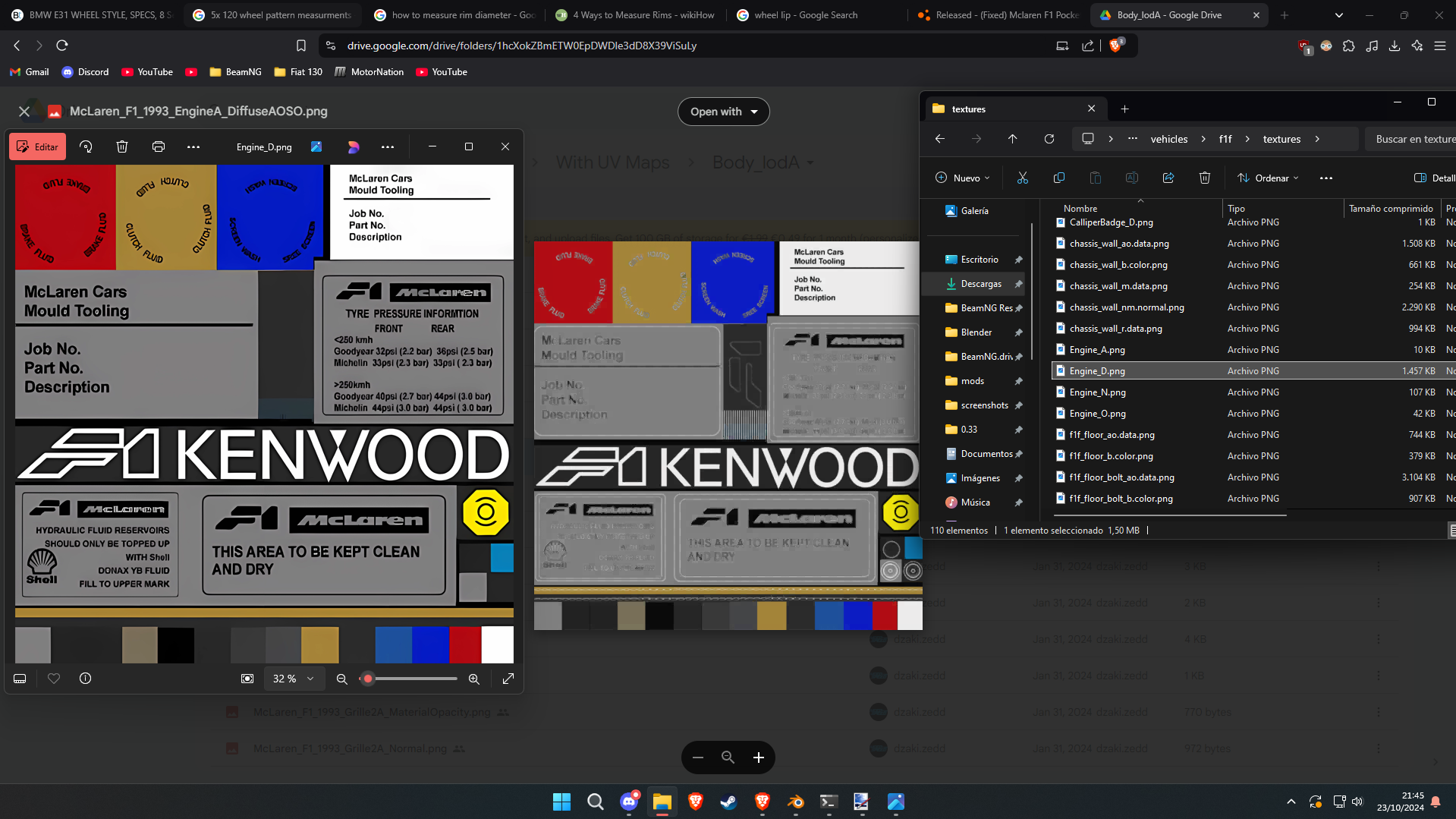Zoom out in Drive preview controls
Viewport: 1456px width, 819px height.
(x=698, y=758)
